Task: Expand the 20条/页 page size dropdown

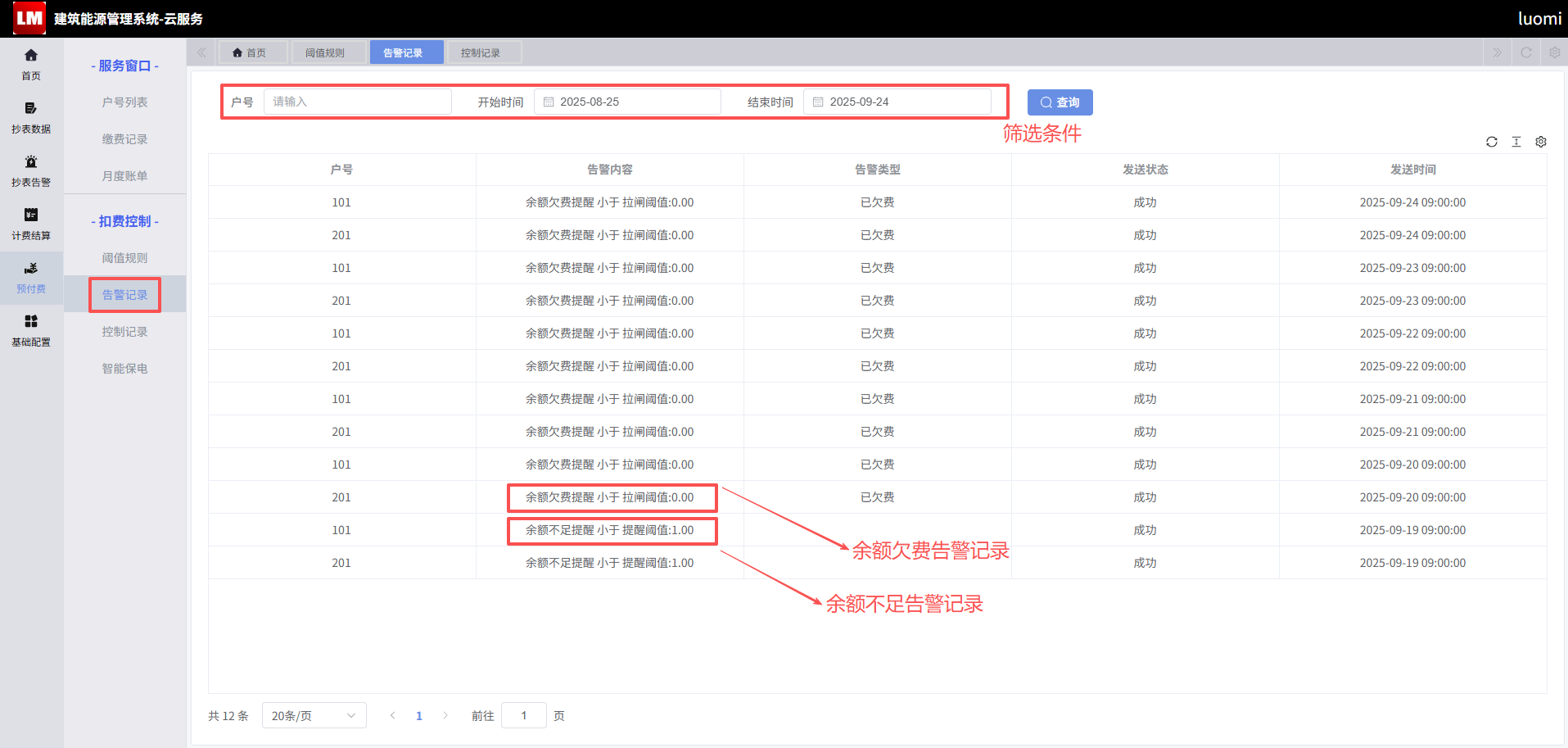Action: click(314, 715)
